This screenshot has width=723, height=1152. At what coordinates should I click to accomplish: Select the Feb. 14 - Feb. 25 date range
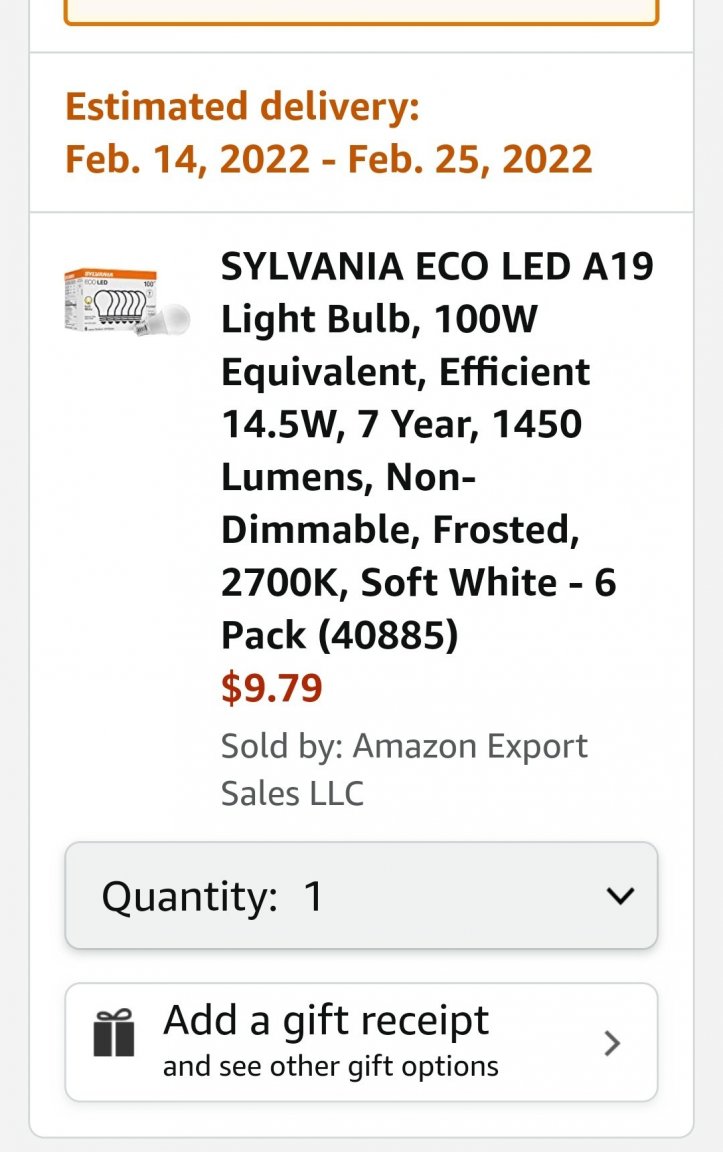coord(328,159)
